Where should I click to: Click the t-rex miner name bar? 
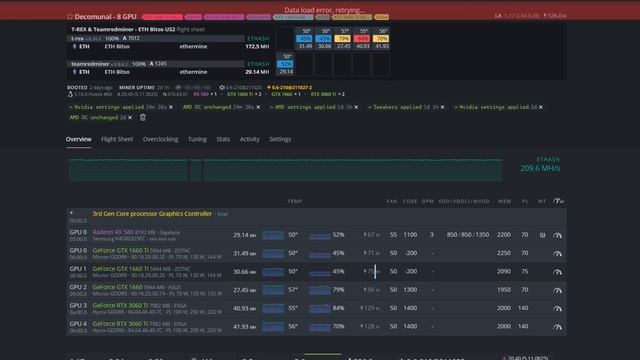[x=156, y=38]
